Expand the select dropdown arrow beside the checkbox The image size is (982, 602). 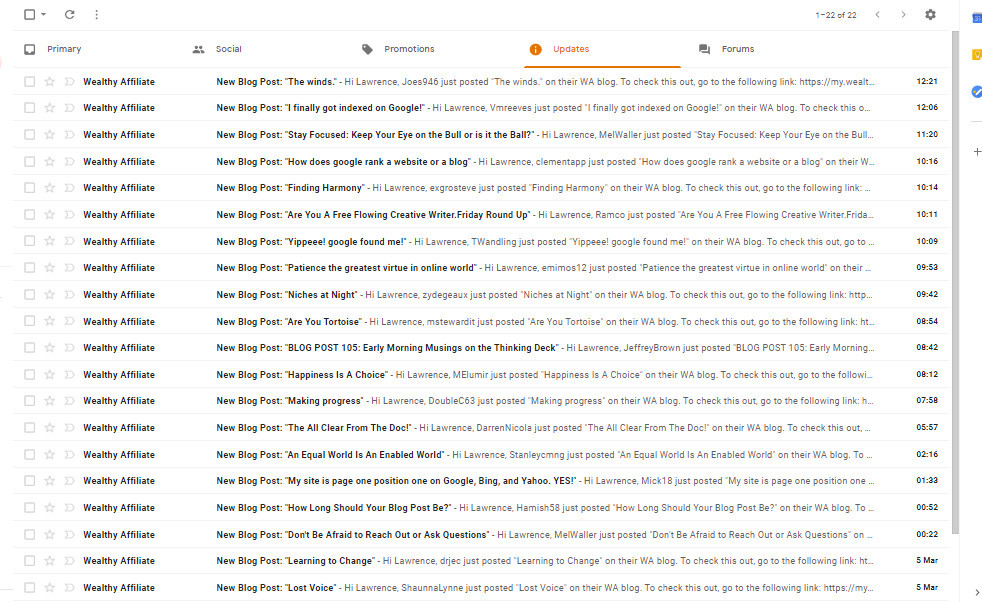tap(43, 14)
